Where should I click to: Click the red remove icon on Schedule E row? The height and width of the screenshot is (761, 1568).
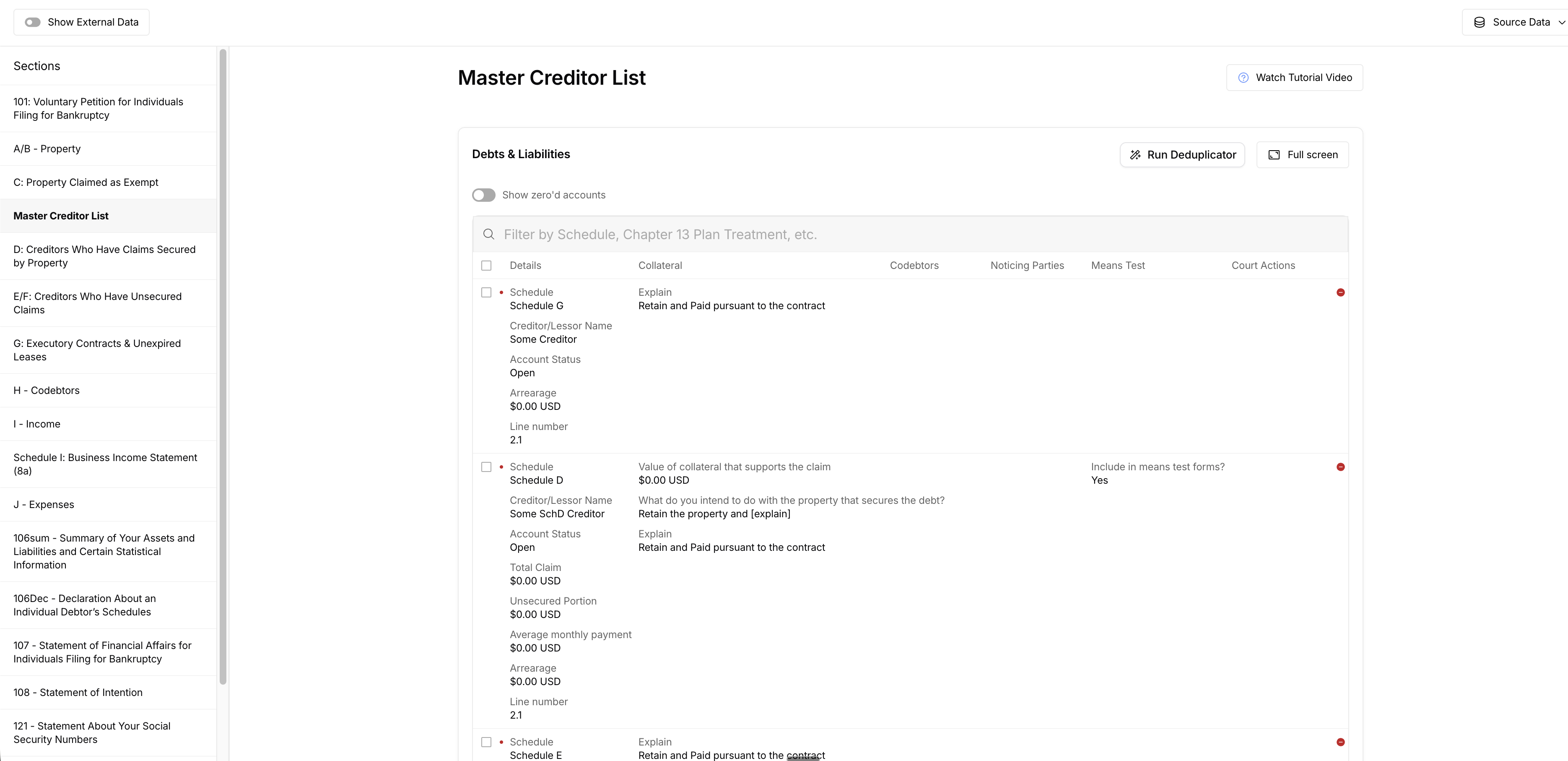pyautogui.click(x=1340, y=742)
